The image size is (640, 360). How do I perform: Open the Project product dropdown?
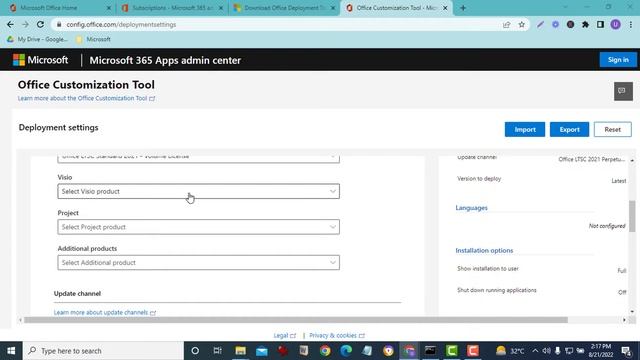pyautogui.click(x=198, y=227)
